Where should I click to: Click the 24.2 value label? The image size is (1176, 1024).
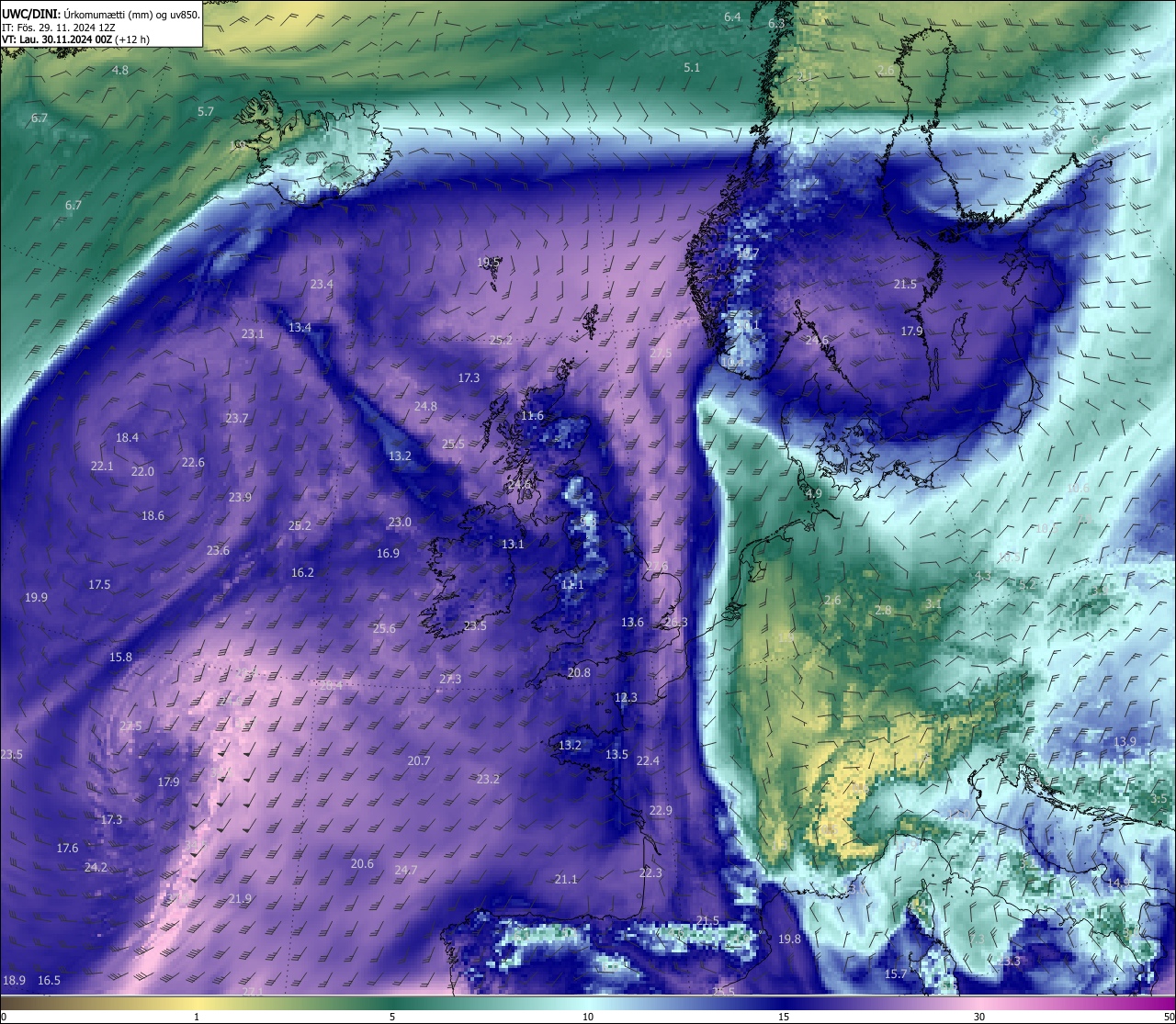click(96, 868)
